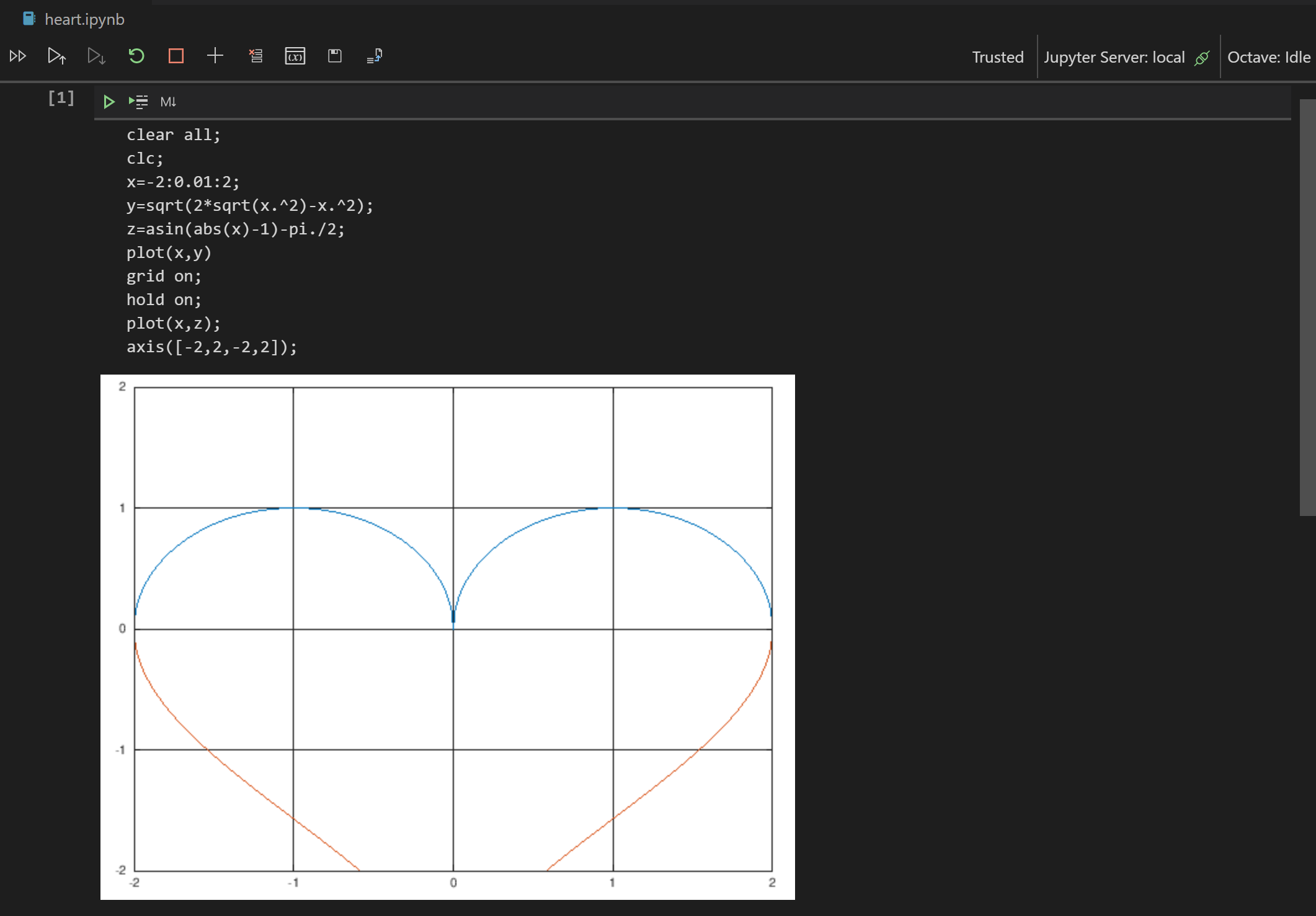The image size is (1316, 916).
Task: Add a new cell to the notebook
Action: click(215, 56)
